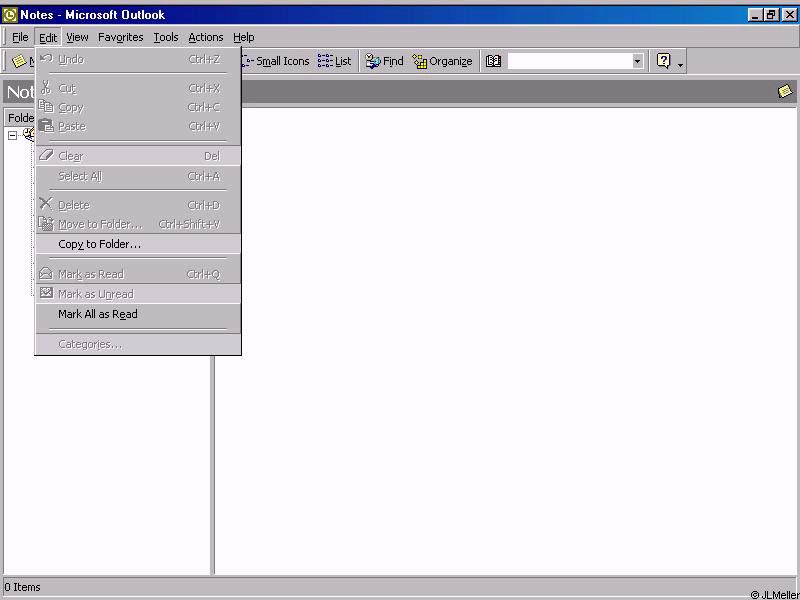Open the File menu
The width and height of the screenshot is (800, 600).
click(20, 37)
